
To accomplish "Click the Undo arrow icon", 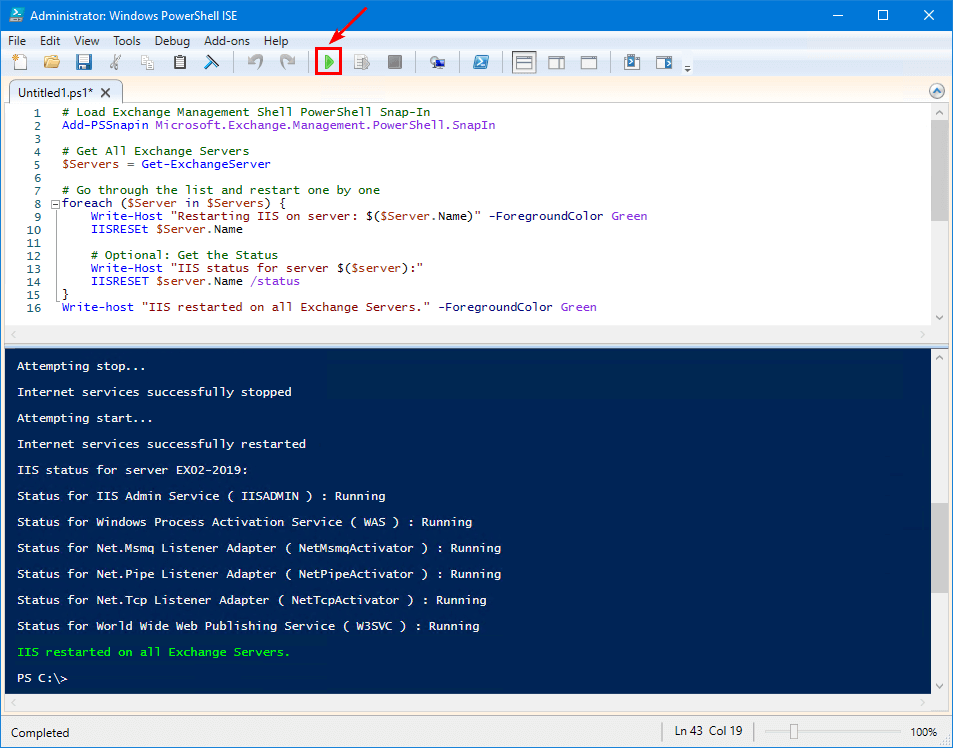I will tap(255, 62).
